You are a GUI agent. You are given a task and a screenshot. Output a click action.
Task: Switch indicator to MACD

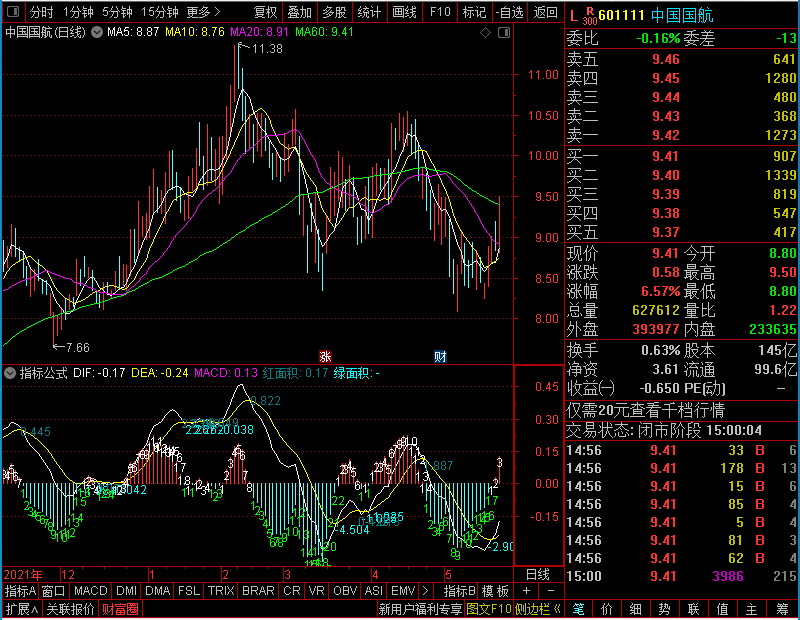pos(91,591)
